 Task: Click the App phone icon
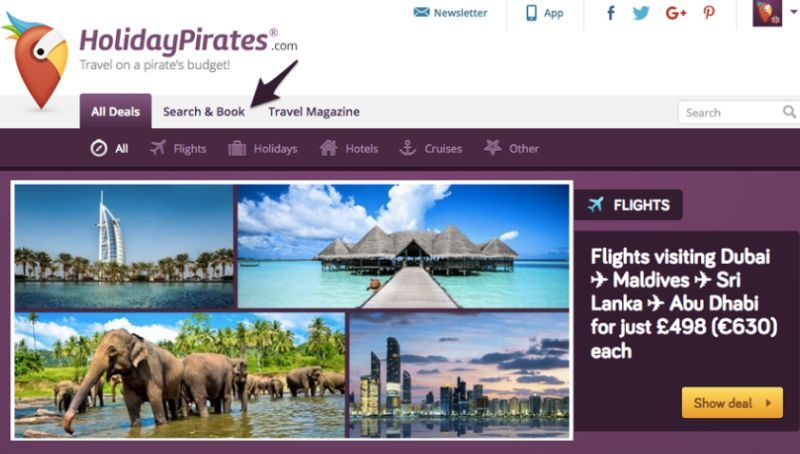531,13
